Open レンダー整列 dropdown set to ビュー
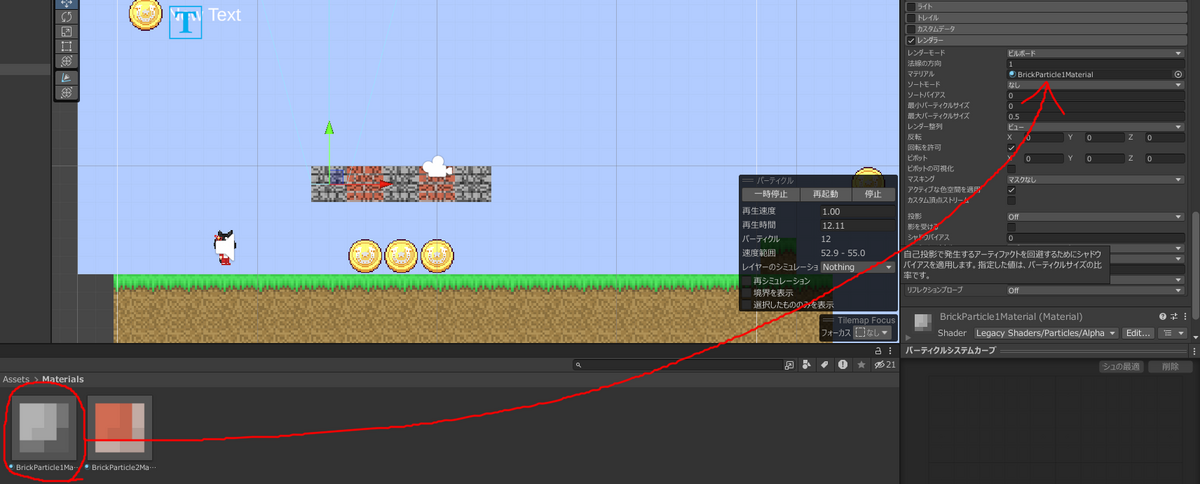 [1095, 127]
